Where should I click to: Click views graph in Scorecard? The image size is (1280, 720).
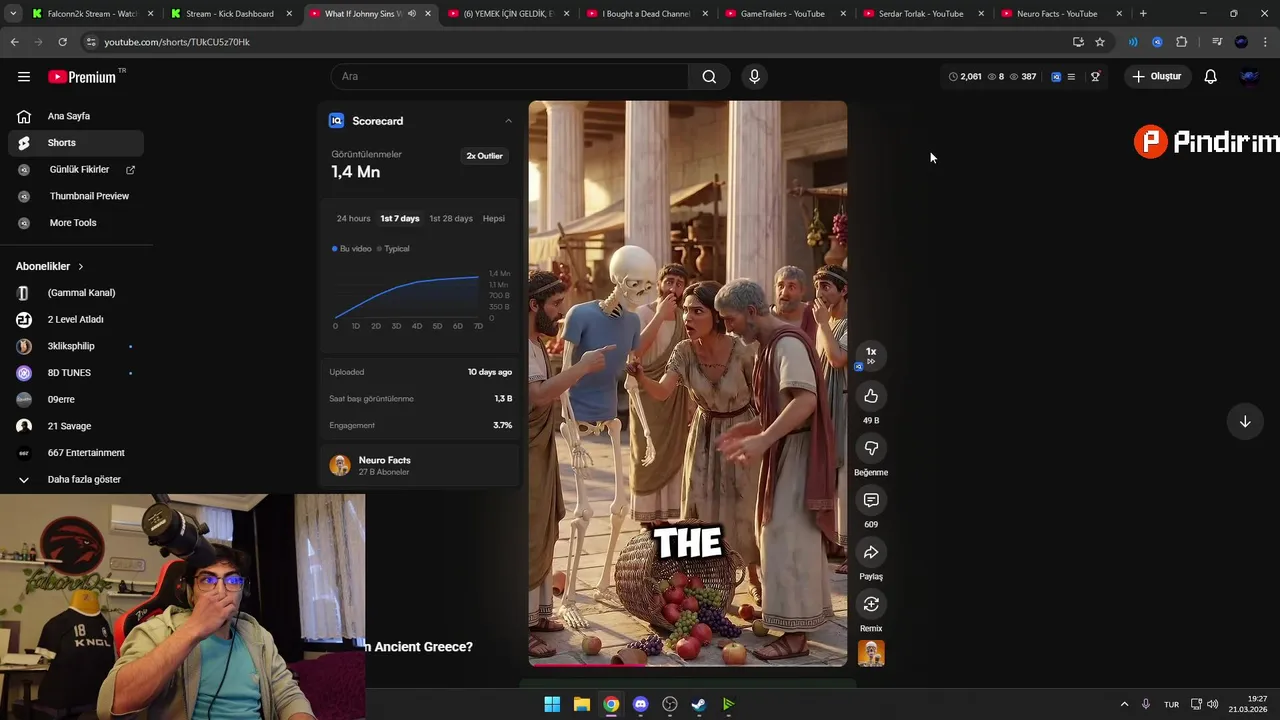point(407,298)
